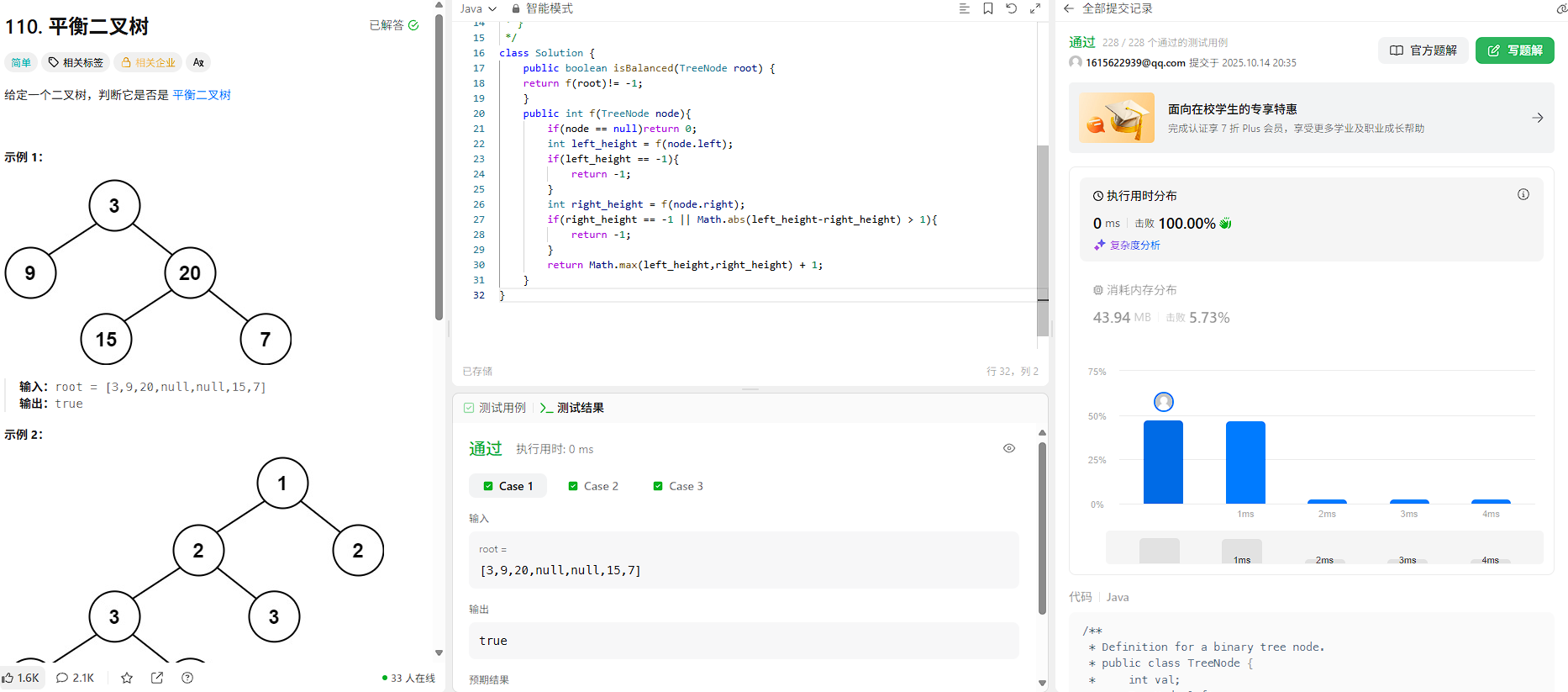
Task: Open the balanced binary tree definition link
Action: [x=202, y=95]
